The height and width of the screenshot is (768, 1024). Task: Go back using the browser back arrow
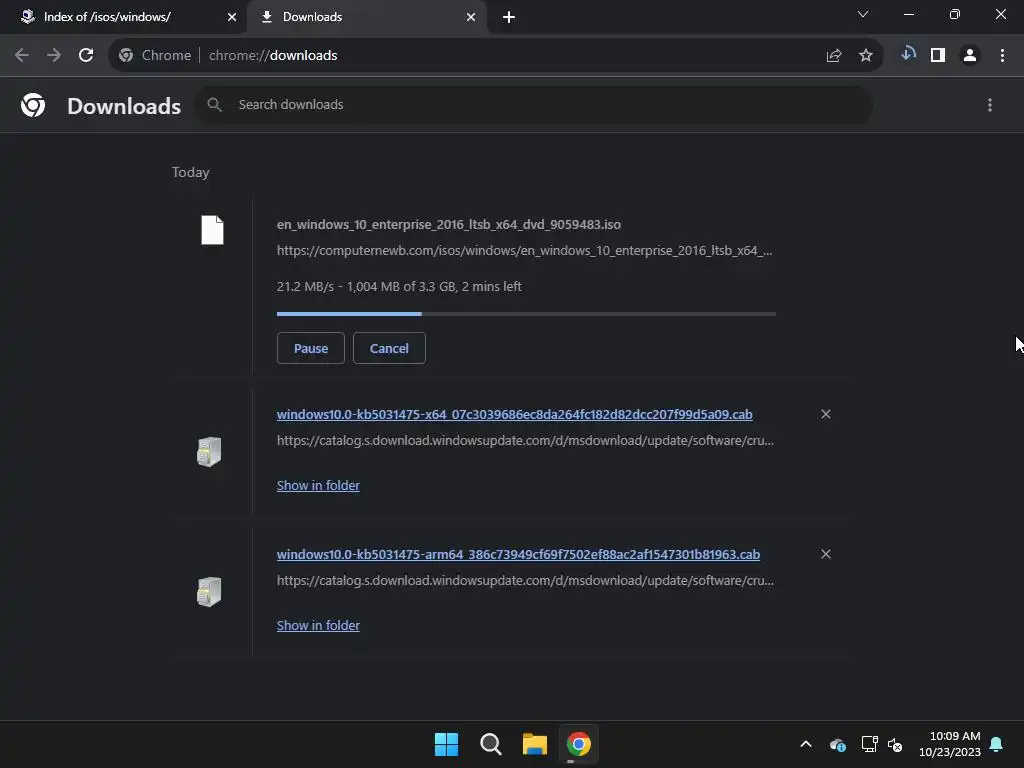point(22,56)
